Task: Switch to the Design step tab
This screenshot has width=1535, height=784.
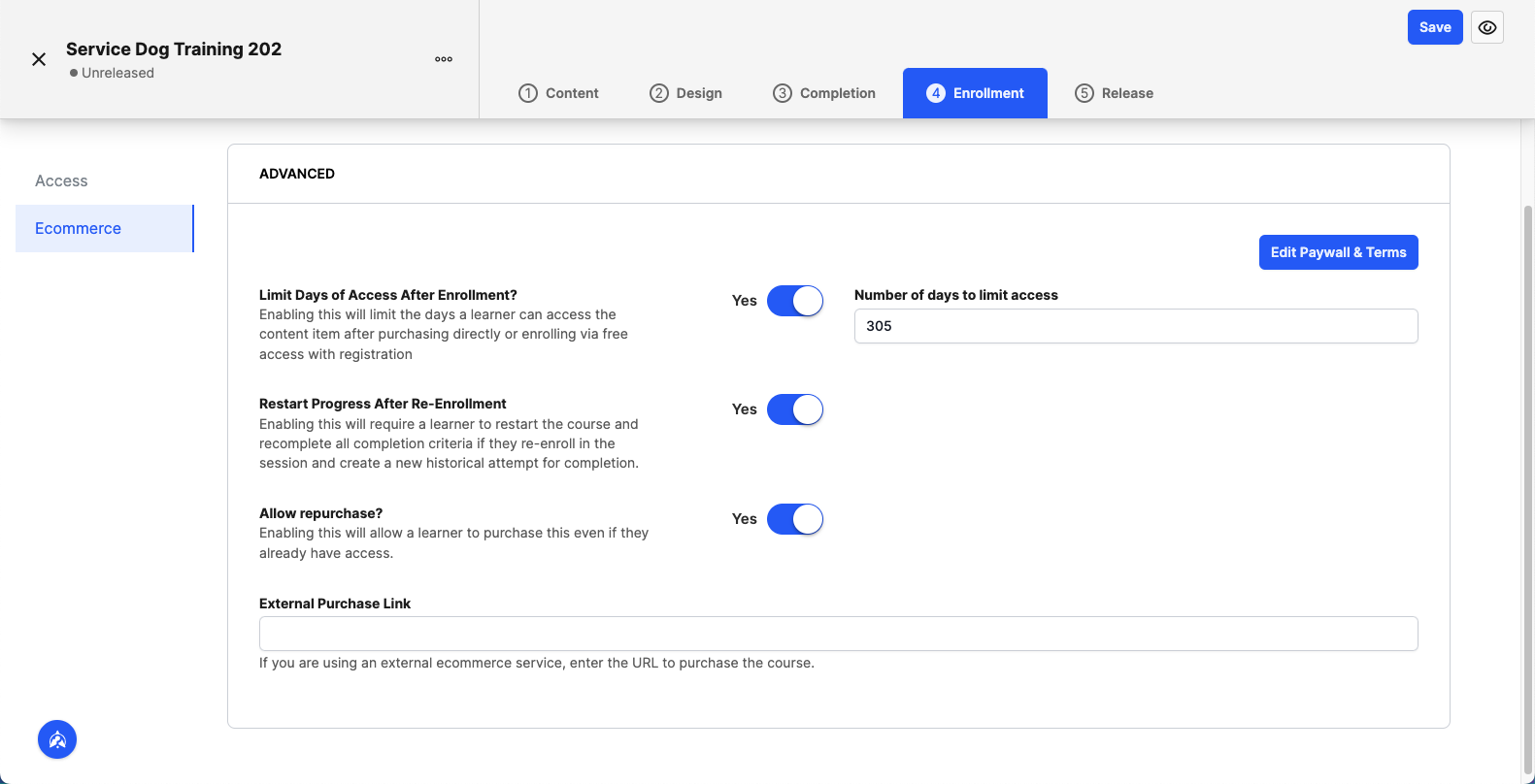Action: [x=685, y=93]
